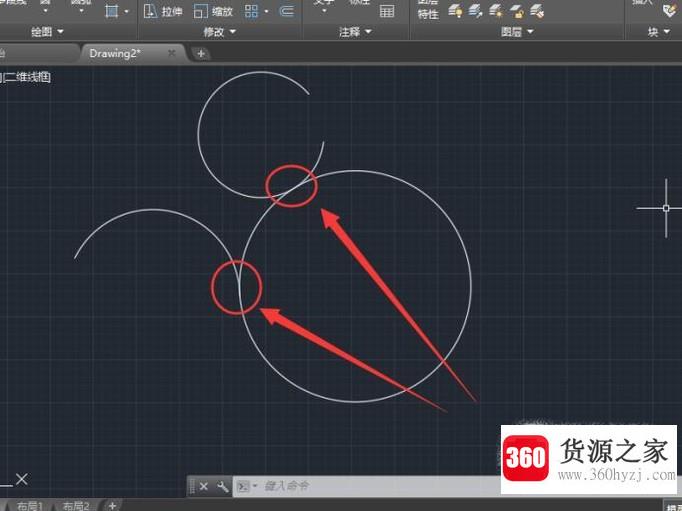The image size is (682, 511).
Task: Click the Array tool icon
Action: [x=251, y=11]
